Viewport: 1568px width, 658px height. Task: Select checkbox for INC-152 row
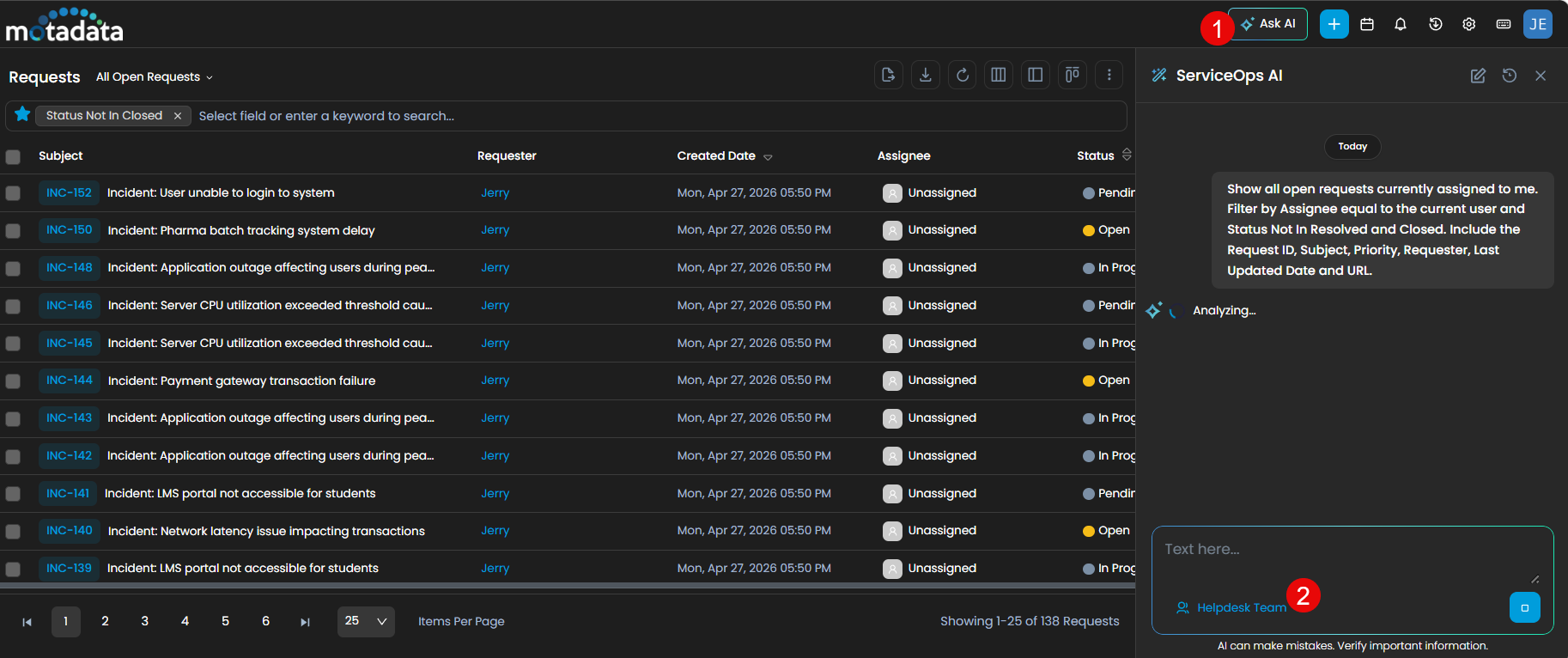[13, 193]
